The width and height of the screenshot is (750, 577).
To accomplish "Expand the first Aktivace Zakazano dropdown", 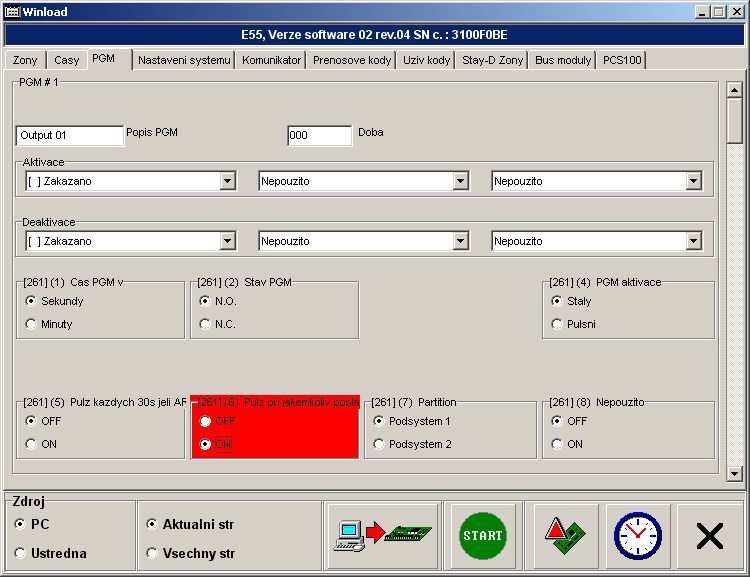I will 227,181.
